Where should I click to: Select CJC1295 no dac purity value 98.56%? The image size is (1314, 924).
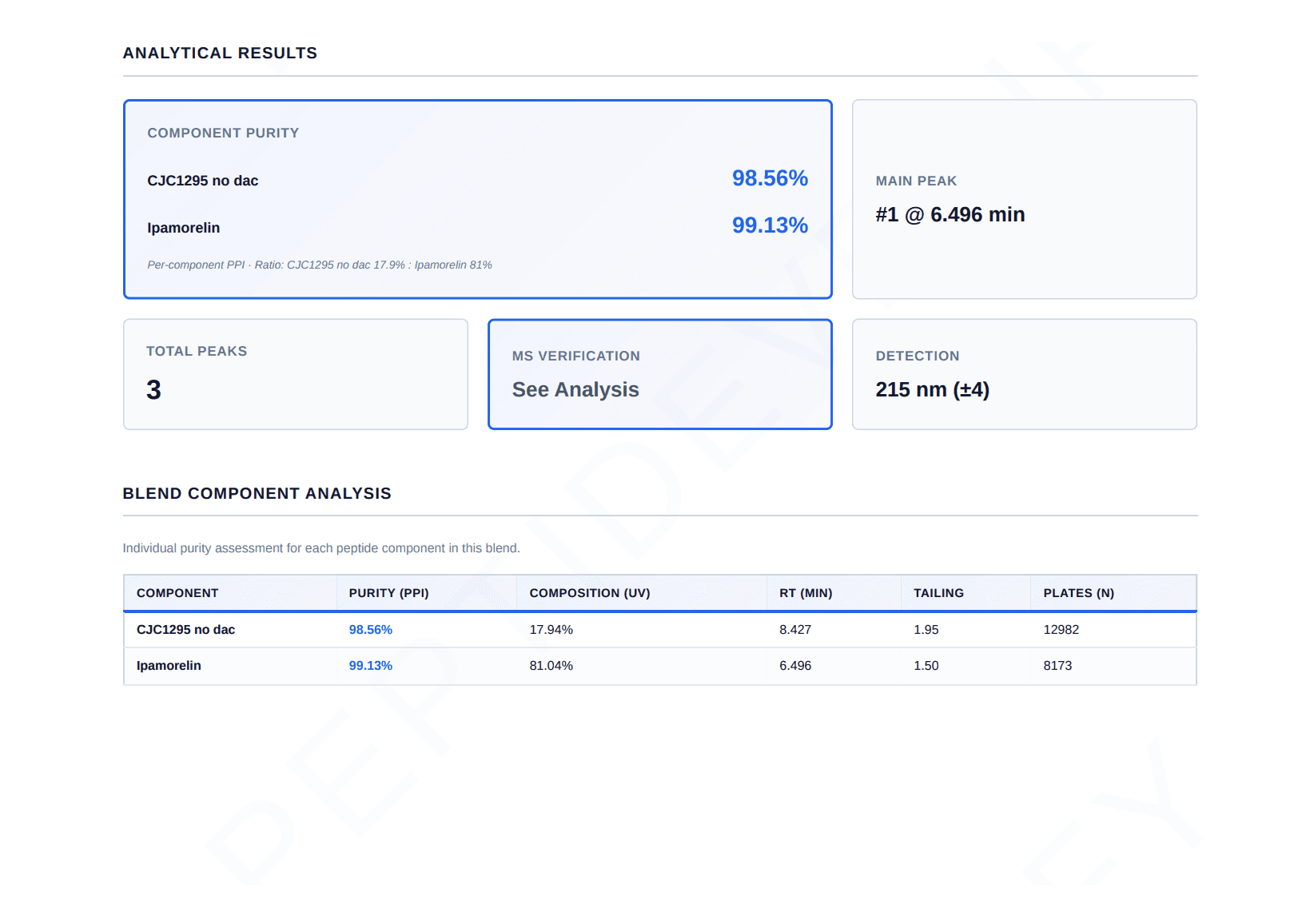click(770, 178)
